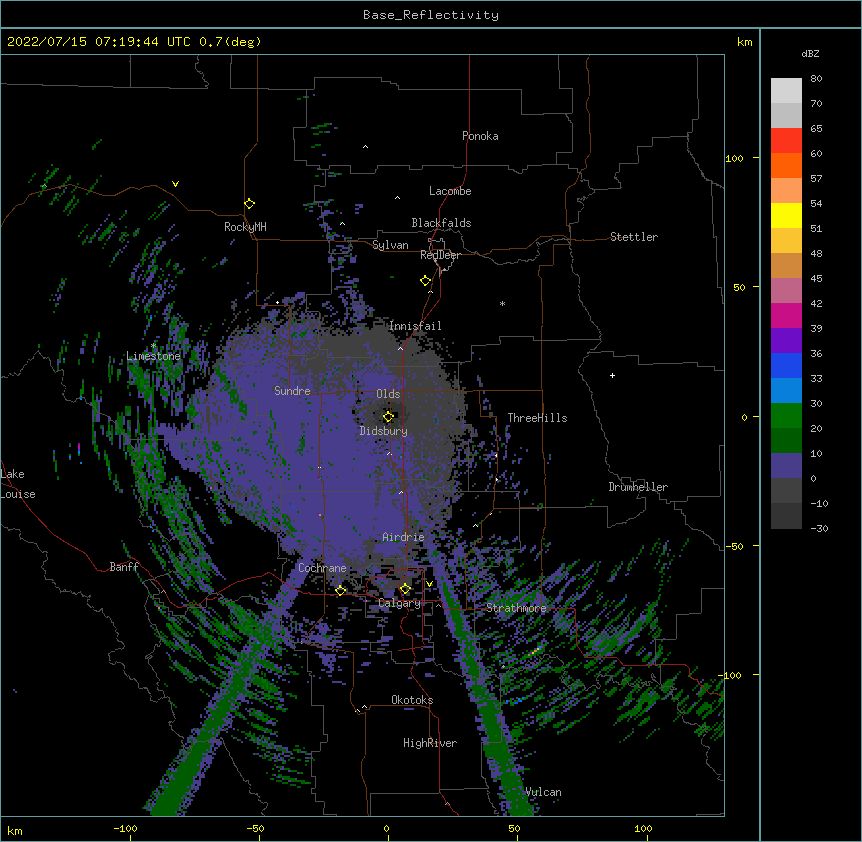Viewport: 862px width, 842px height.
Task: Click the Lake Louise label
Action: point(18,484)
